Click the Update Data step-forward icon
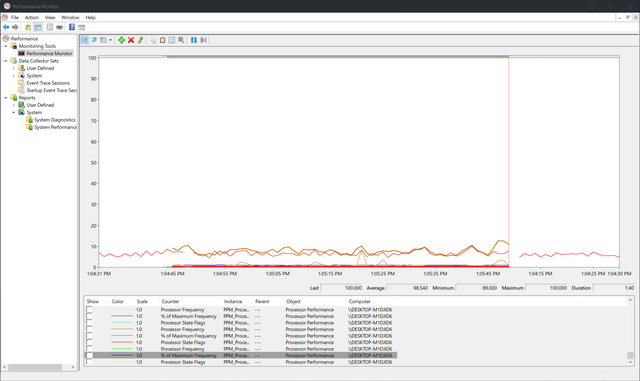The width and height of the screenshot is (640, 381). [x=203, y=40]
